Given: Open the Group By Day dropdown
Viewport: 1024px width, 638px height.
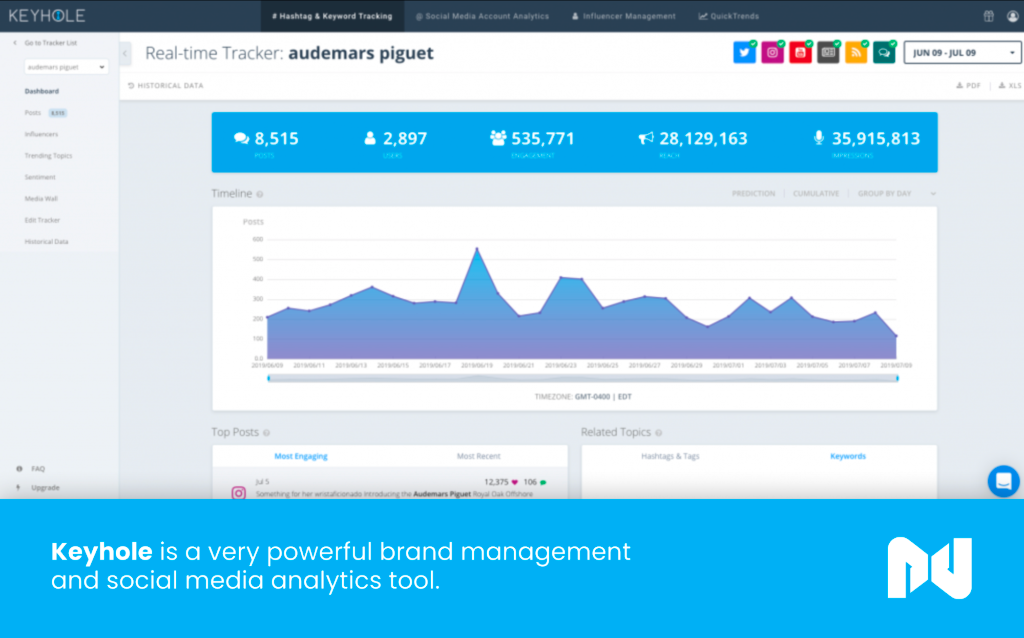Looking at the screenshot, I should tap(896, 193).
